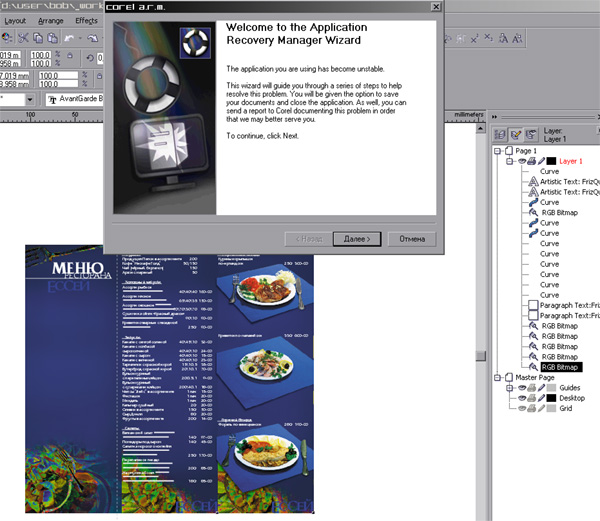The width and height of the screenshot is (600, 521).
Task: Click the Undo arrow icon
Action: click(69, 38)
